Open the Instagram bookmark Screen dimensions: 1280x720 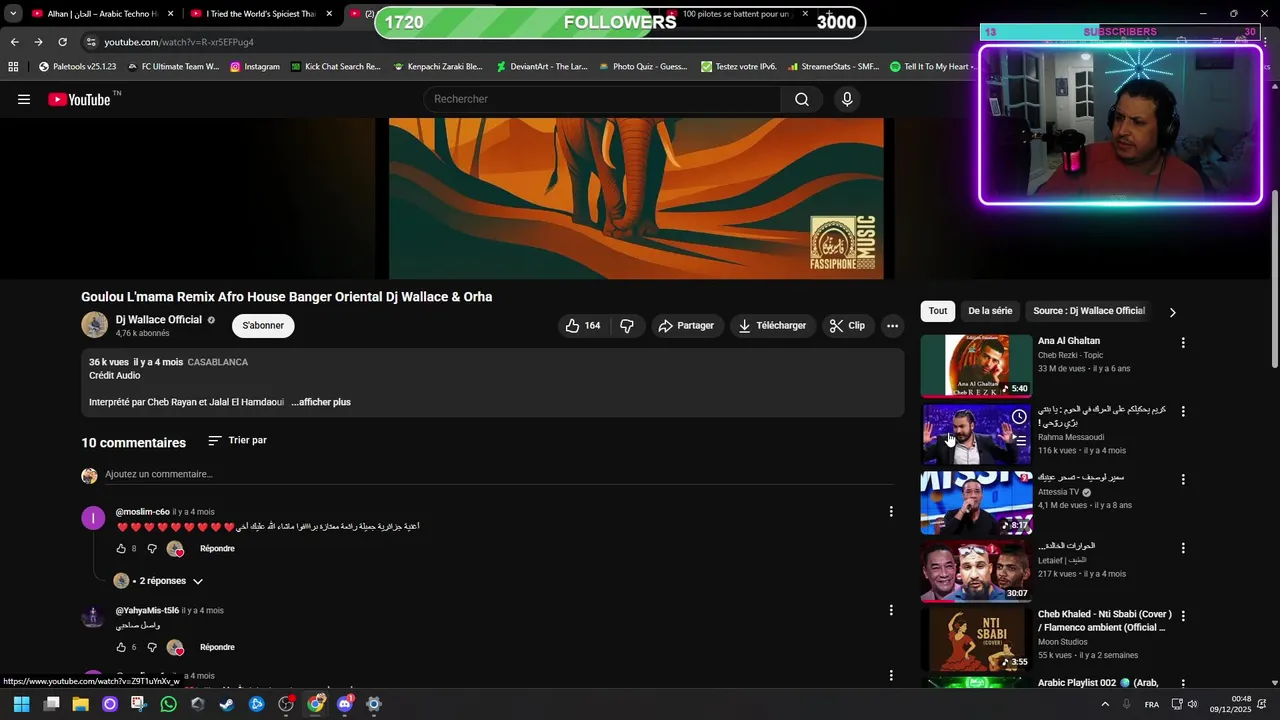(255, 67)
